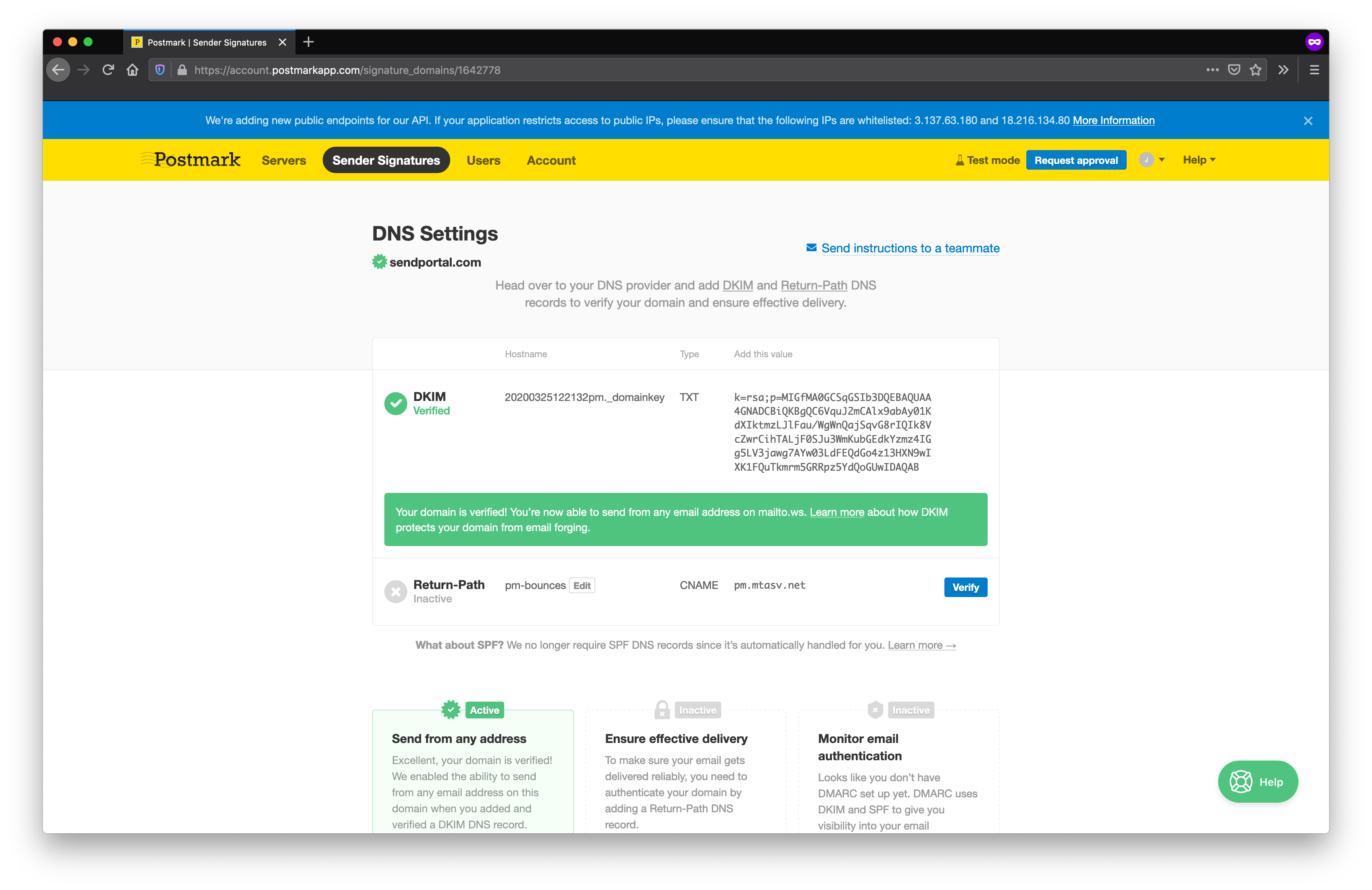Go back with the browser back arrow

tap(58, 70)
